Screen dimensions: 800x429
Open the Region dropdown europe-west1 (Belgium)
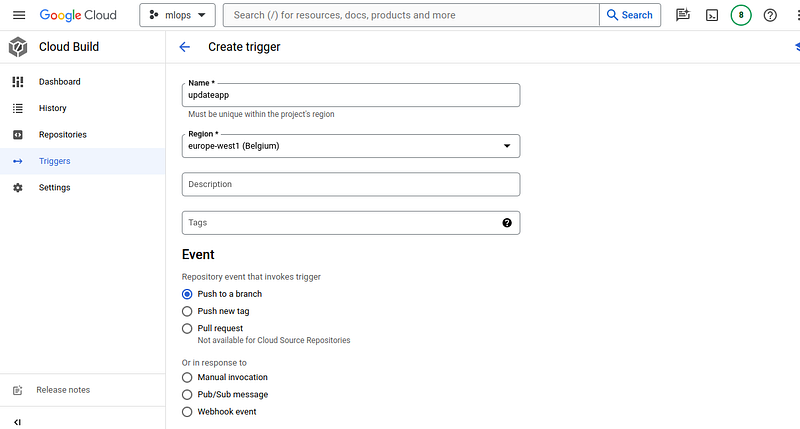click(x=351, y=146)
